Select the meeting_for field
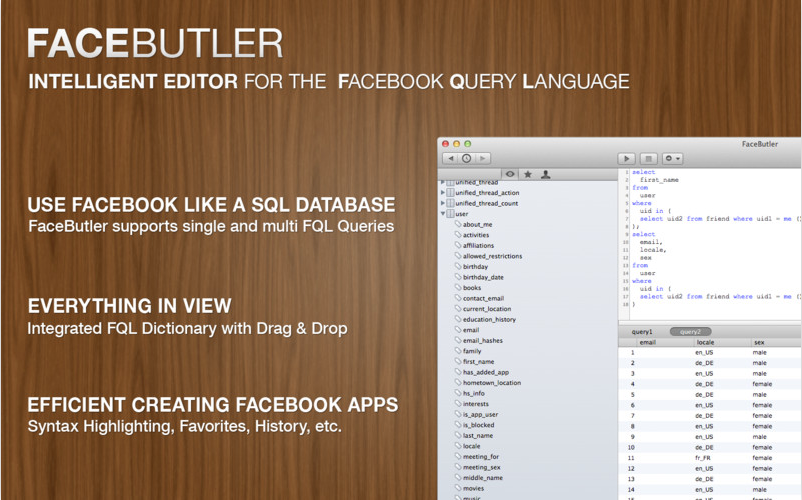Image resolution: width=802 pixels, height=500 pixels. pos(481,457)
